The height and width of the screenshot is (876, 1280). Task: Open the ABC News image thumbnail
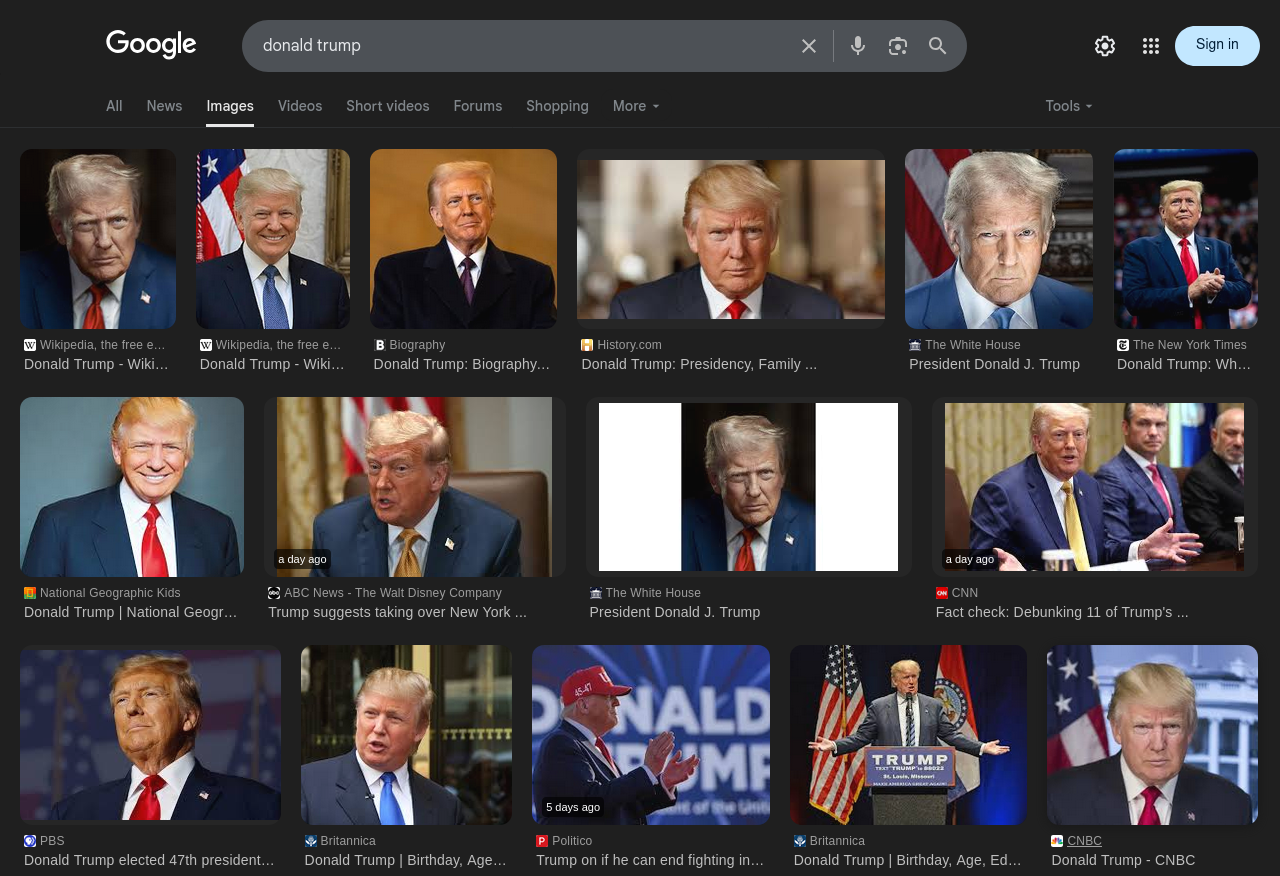pyautogui.click(x=415, y=487)
